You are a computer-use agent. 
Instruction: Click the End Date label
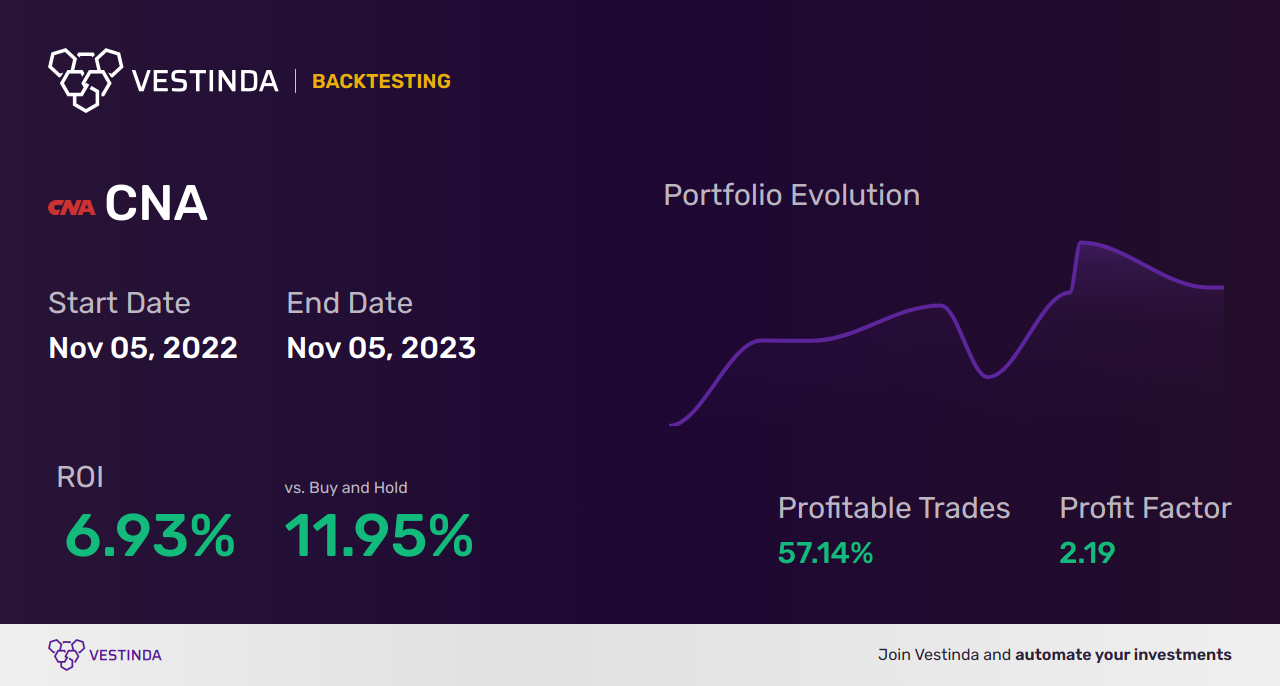click(349, 303)
